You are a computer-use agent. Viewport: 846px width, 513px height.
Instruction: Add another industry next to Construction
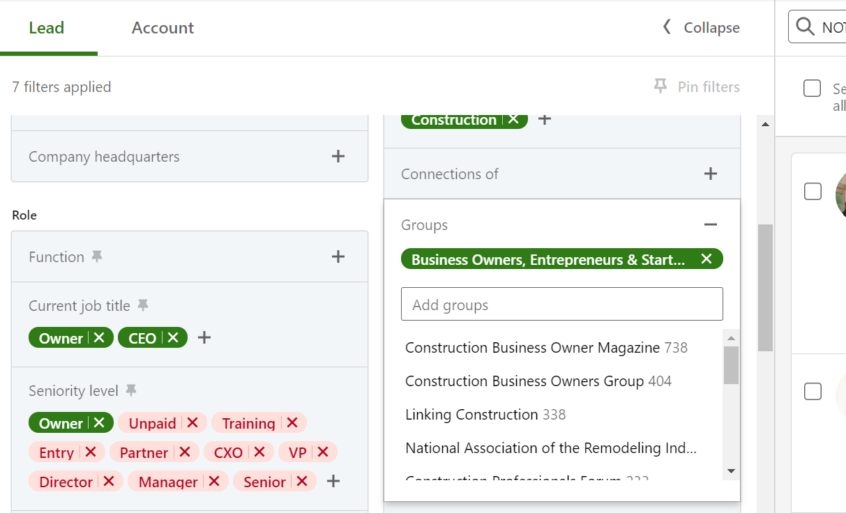[545, 119]
